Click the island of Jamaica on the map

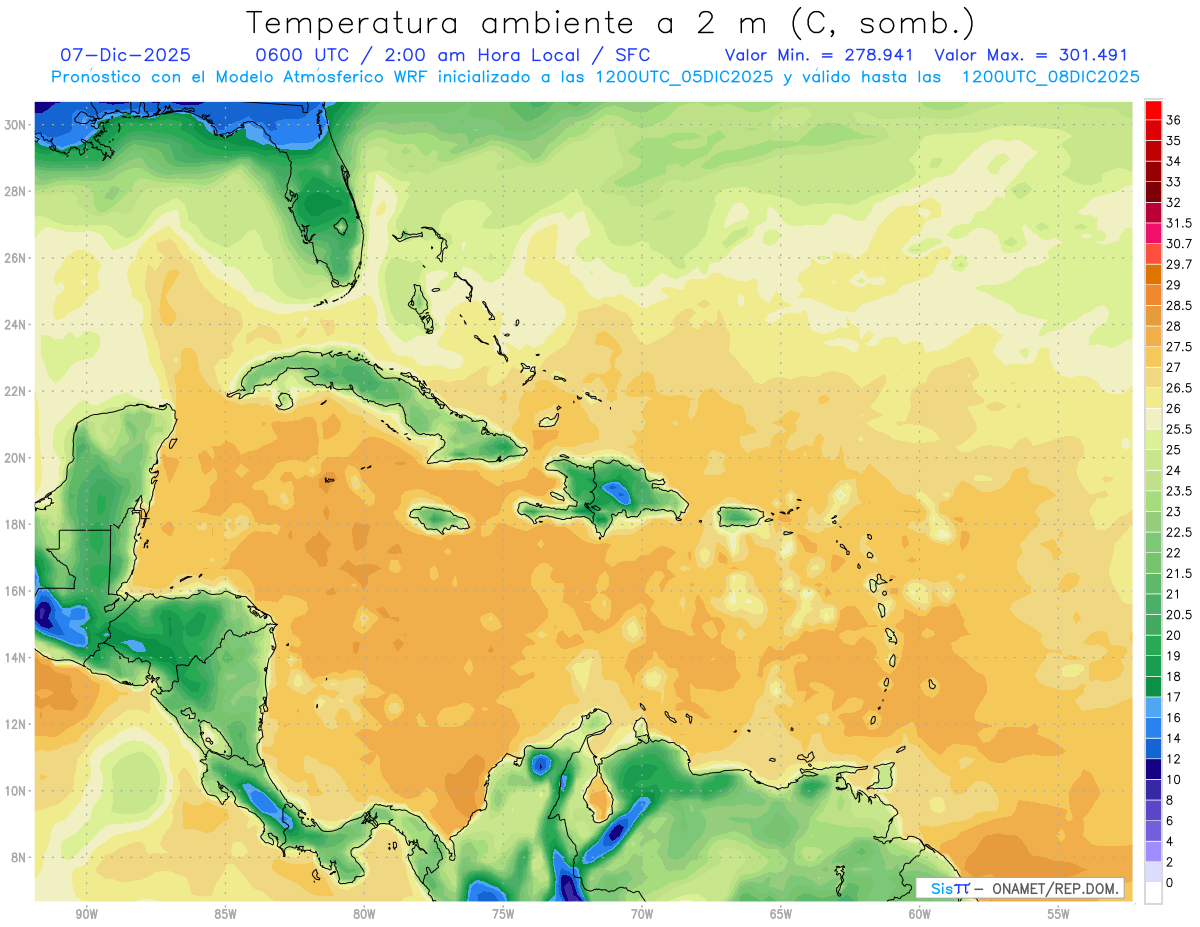[x=439, y=519]
